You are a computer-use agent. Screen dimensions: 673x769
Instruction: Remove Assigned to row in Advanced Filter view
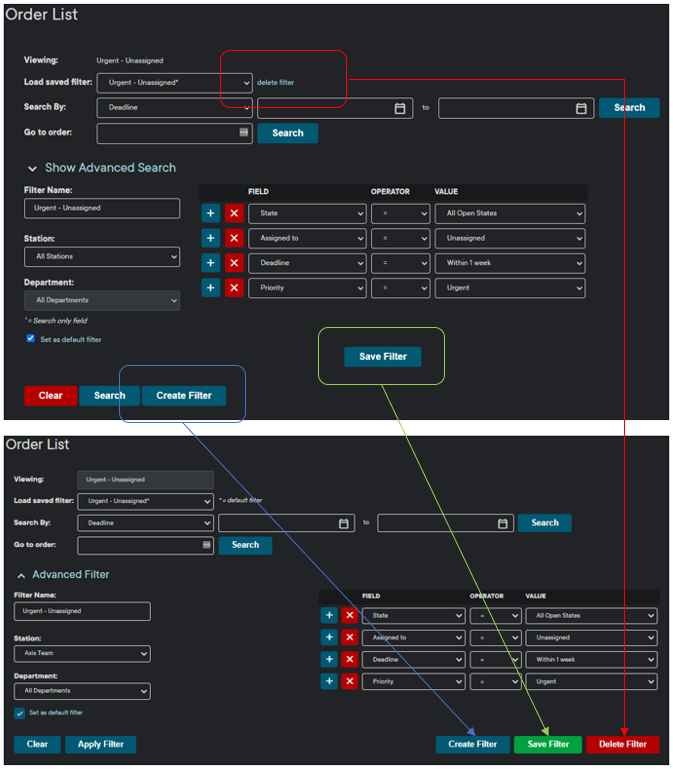350,637
